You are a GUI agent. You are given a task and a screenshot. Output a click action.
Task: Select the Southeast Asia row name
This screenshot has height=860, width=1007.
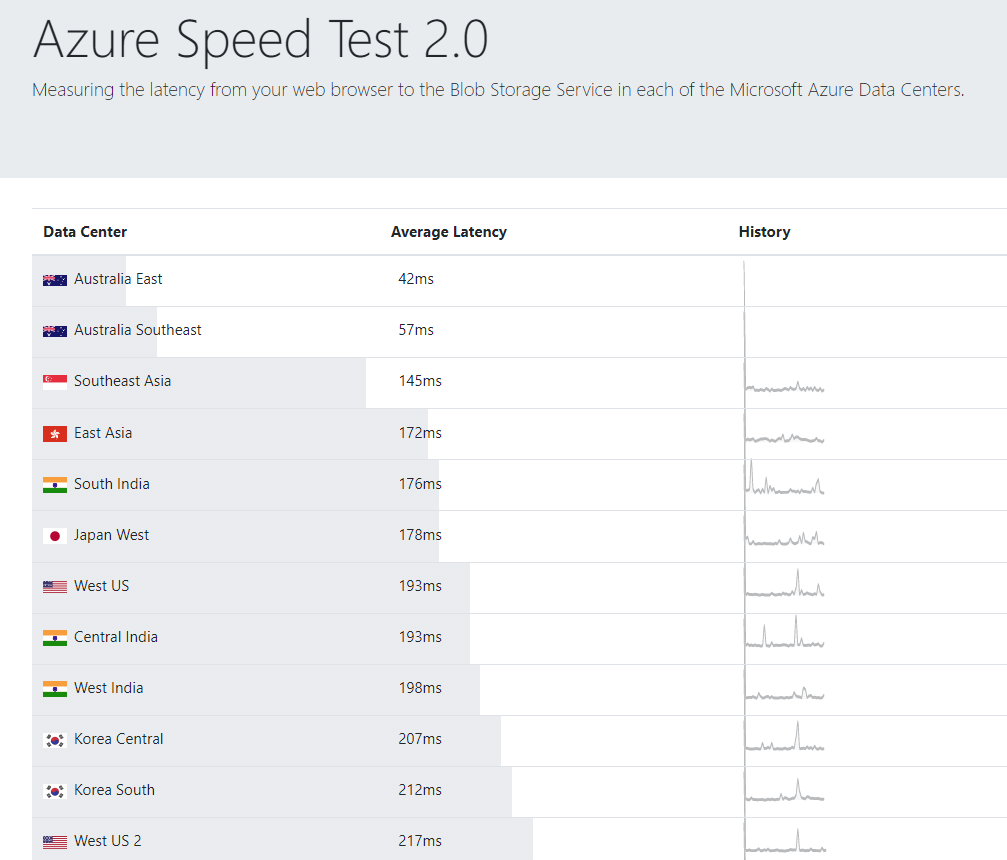(x=123, y=381)
